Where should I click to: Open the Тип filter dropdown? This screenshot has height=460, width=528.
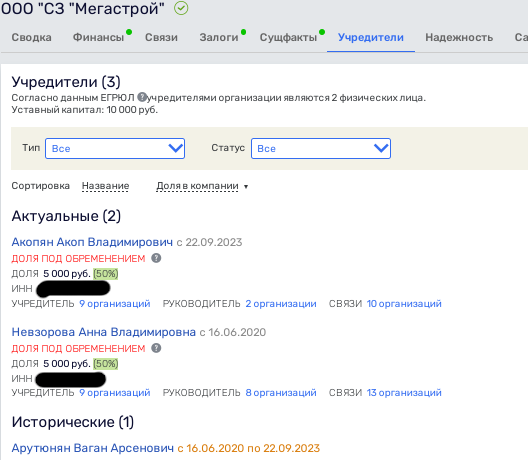pyautogui.click(x=115, y=148)
